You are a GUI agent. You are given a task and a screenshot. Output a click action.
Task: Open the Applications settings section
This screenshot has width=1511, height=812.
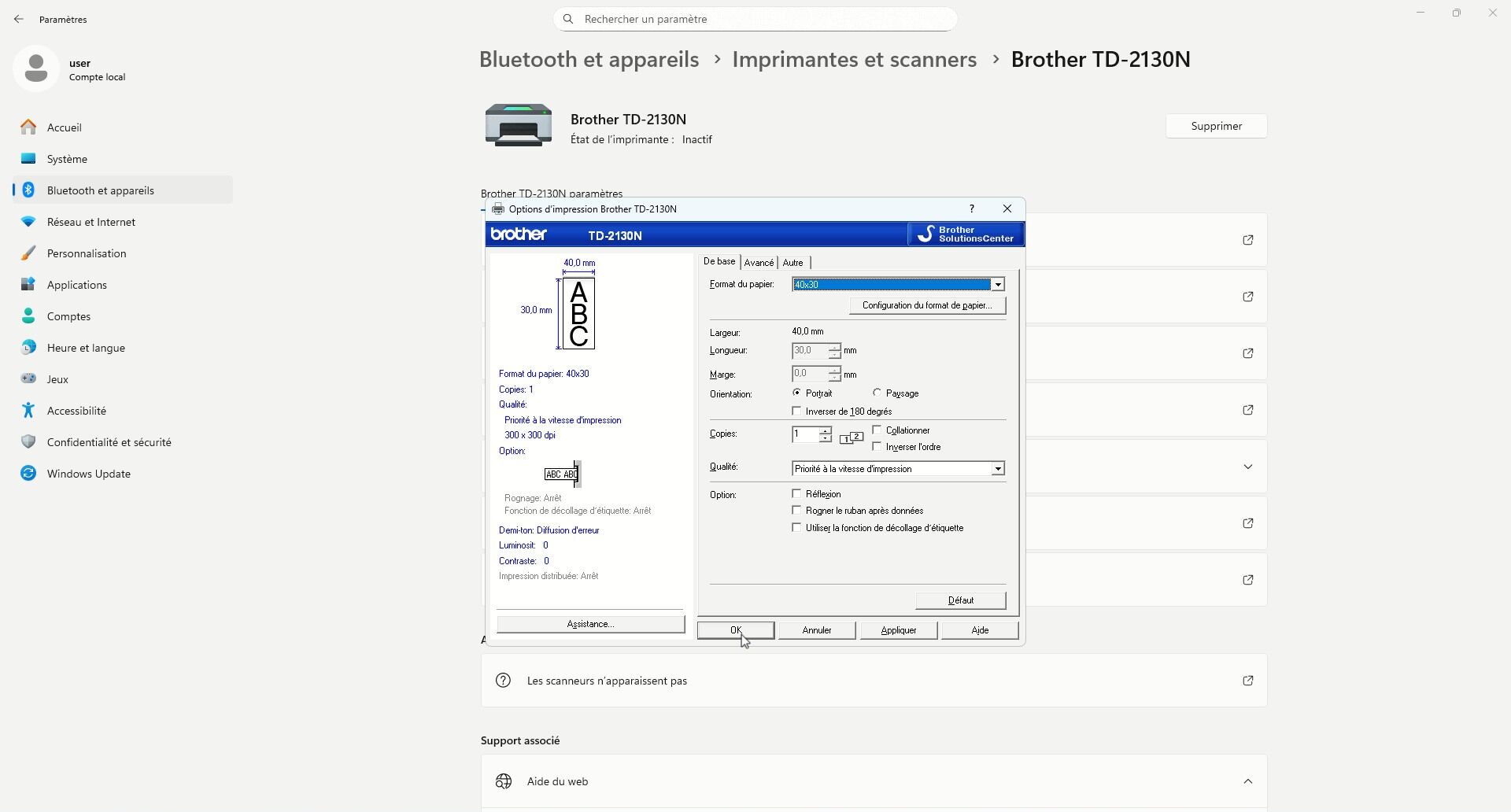123,285
